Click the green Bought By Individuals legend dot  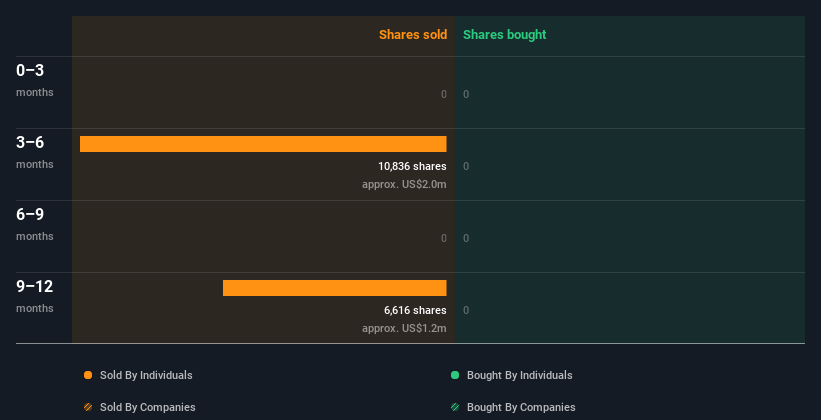click(455, 375)
